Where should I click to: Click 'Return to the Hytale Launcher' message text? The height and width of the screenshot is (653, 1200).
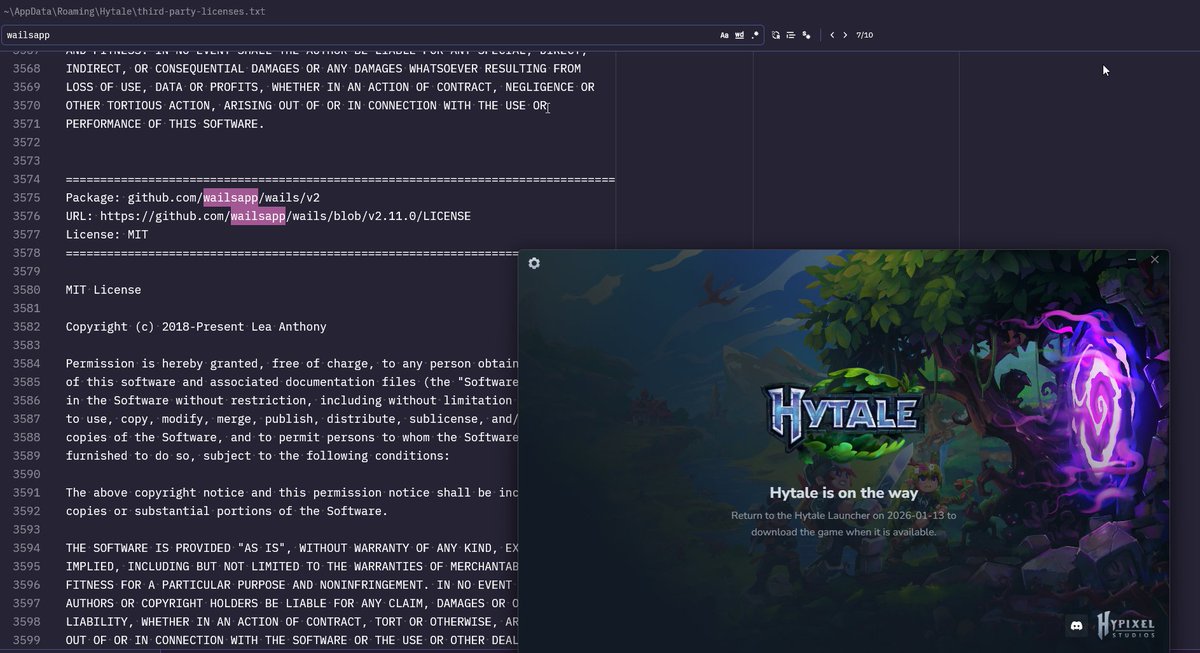coord(843,524)
